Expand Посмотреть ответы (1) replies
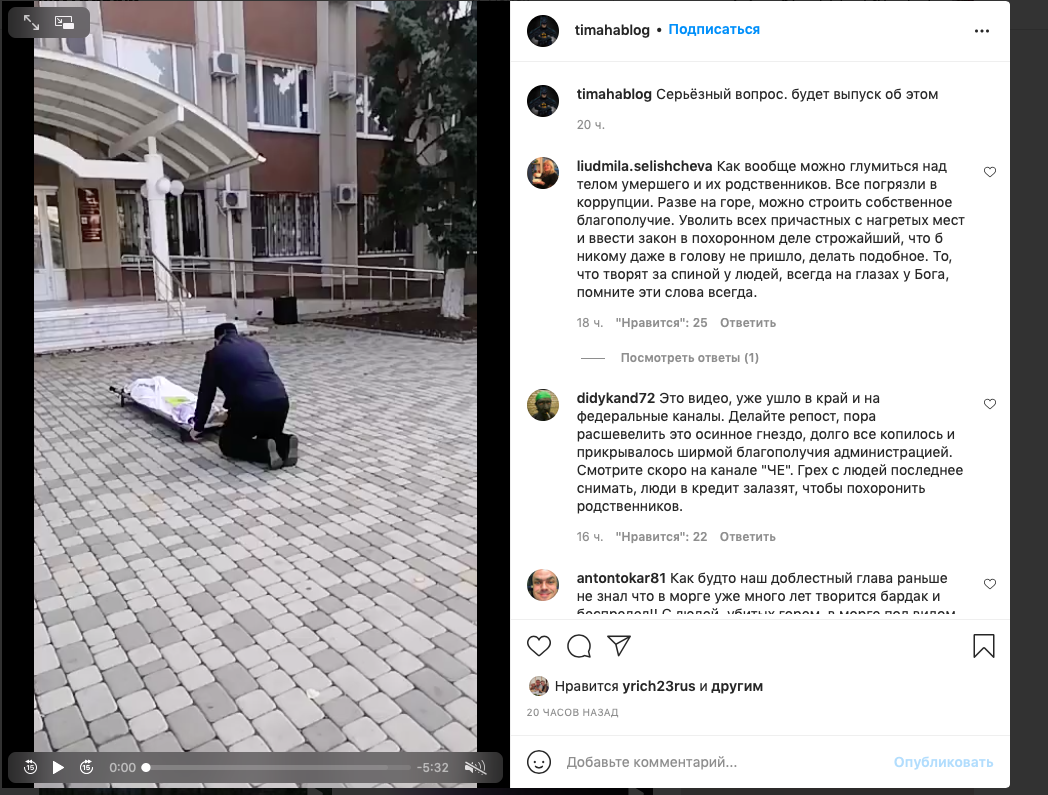1048x795 pixels. coord(689,358)
